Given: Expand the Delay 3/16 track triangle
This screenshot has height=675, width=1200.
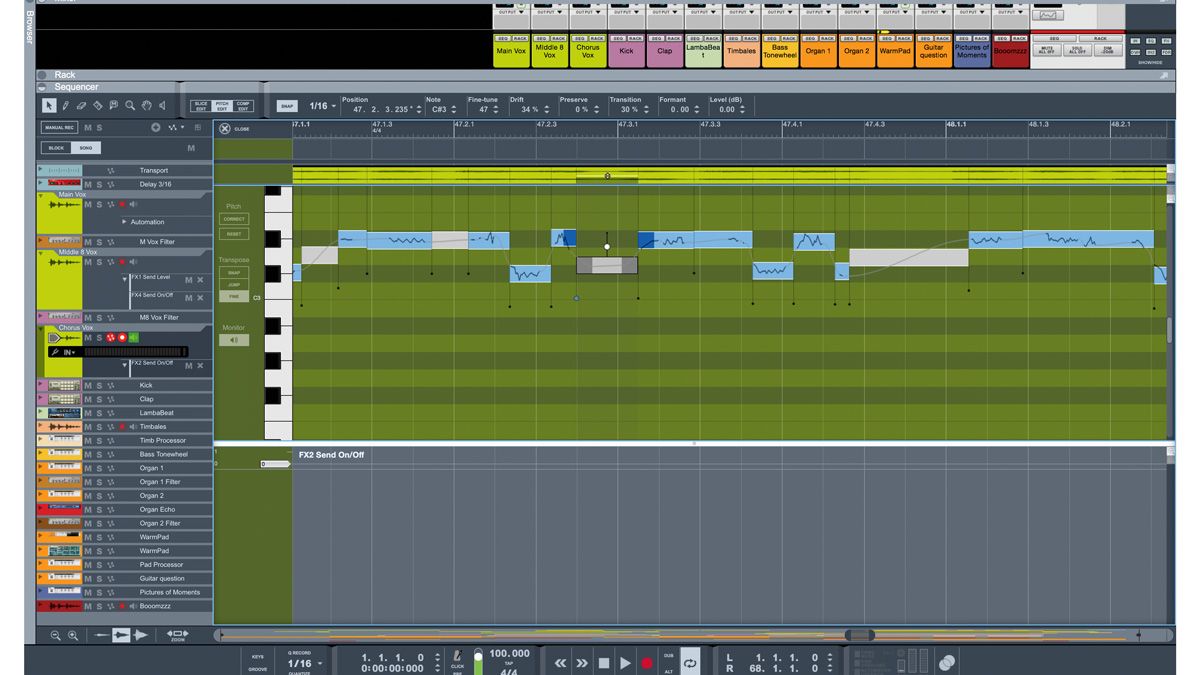Looking at the screenshot, I should point(40,184).
